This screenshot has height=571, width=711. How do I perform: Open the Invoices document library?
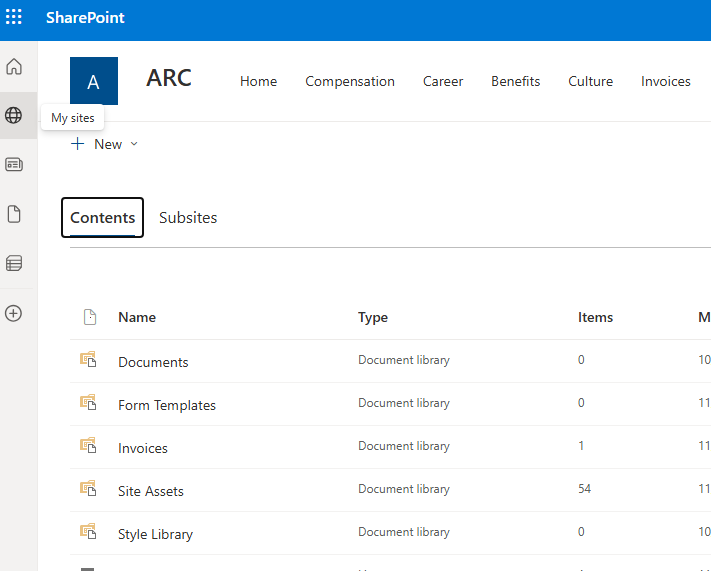click(143, 448)
